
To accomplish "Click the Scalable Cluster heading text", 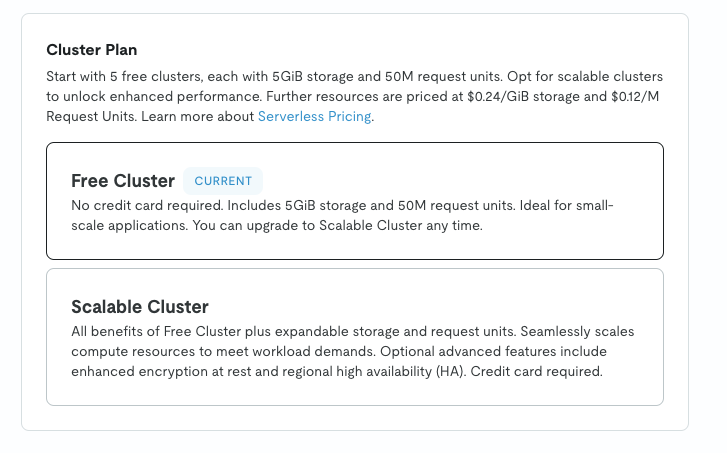I will click(140, 306).
